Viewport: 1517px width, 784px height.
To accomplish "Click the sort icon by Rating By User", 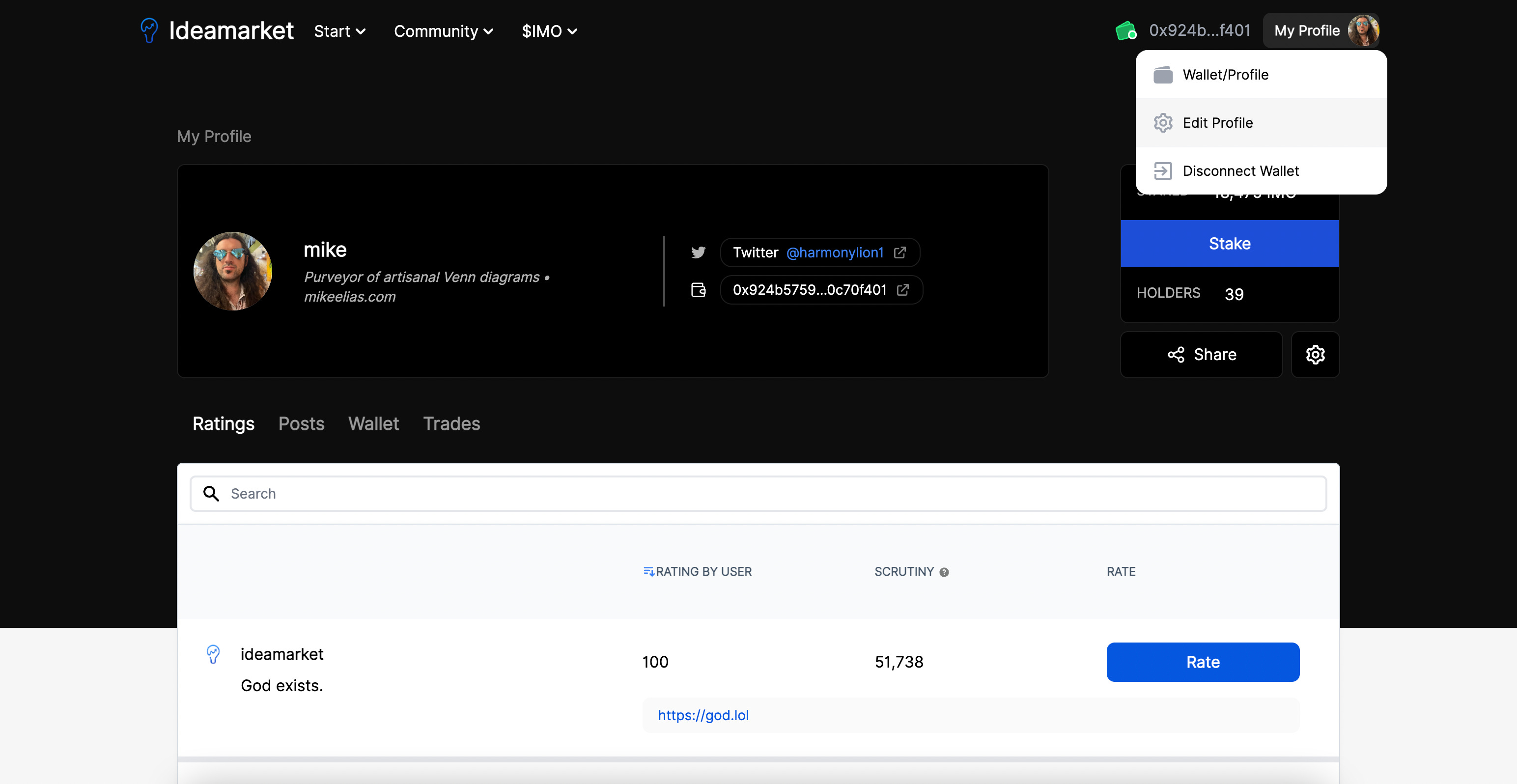I will click(648, 571).
